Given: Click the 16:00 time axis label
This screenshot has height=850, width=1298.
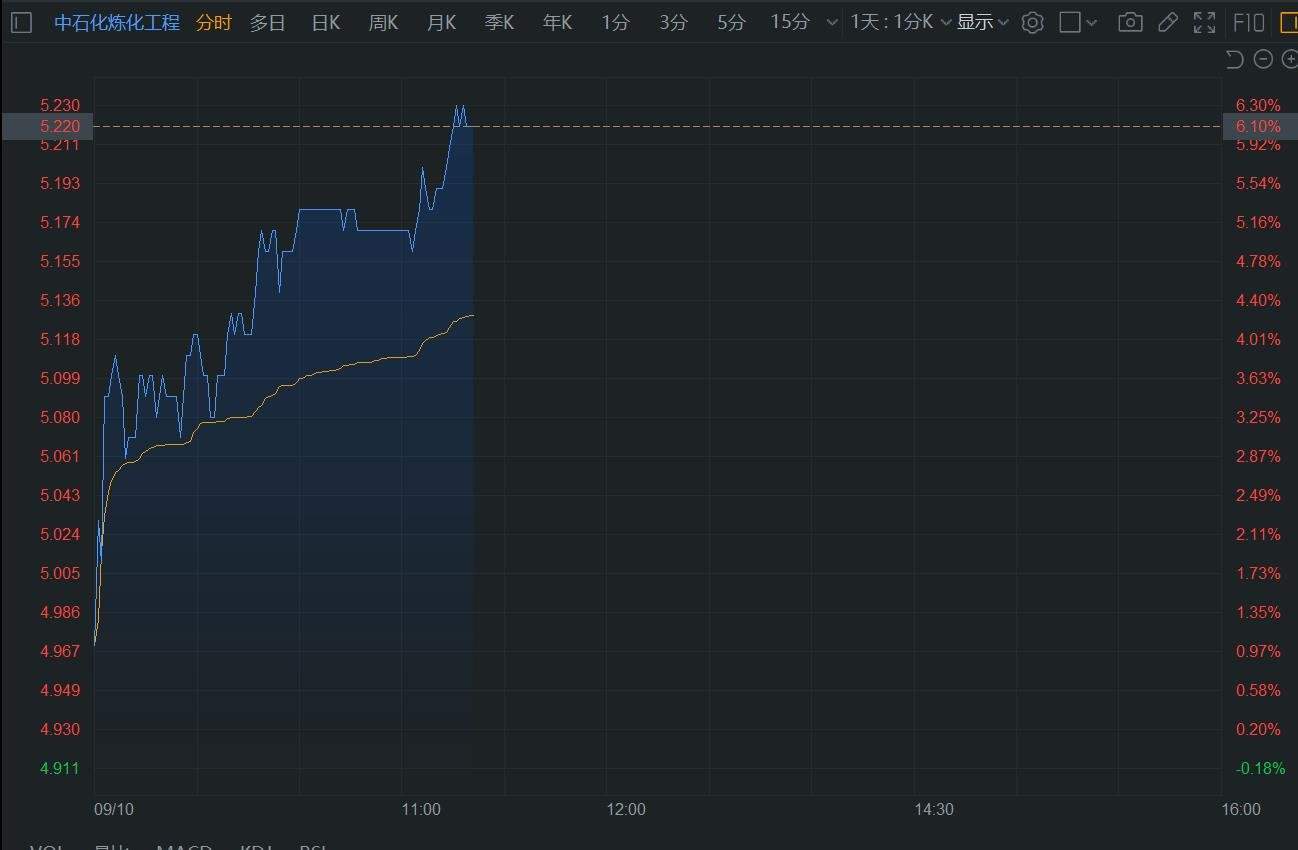Looking at the screenshot, I should (1241, 809).
